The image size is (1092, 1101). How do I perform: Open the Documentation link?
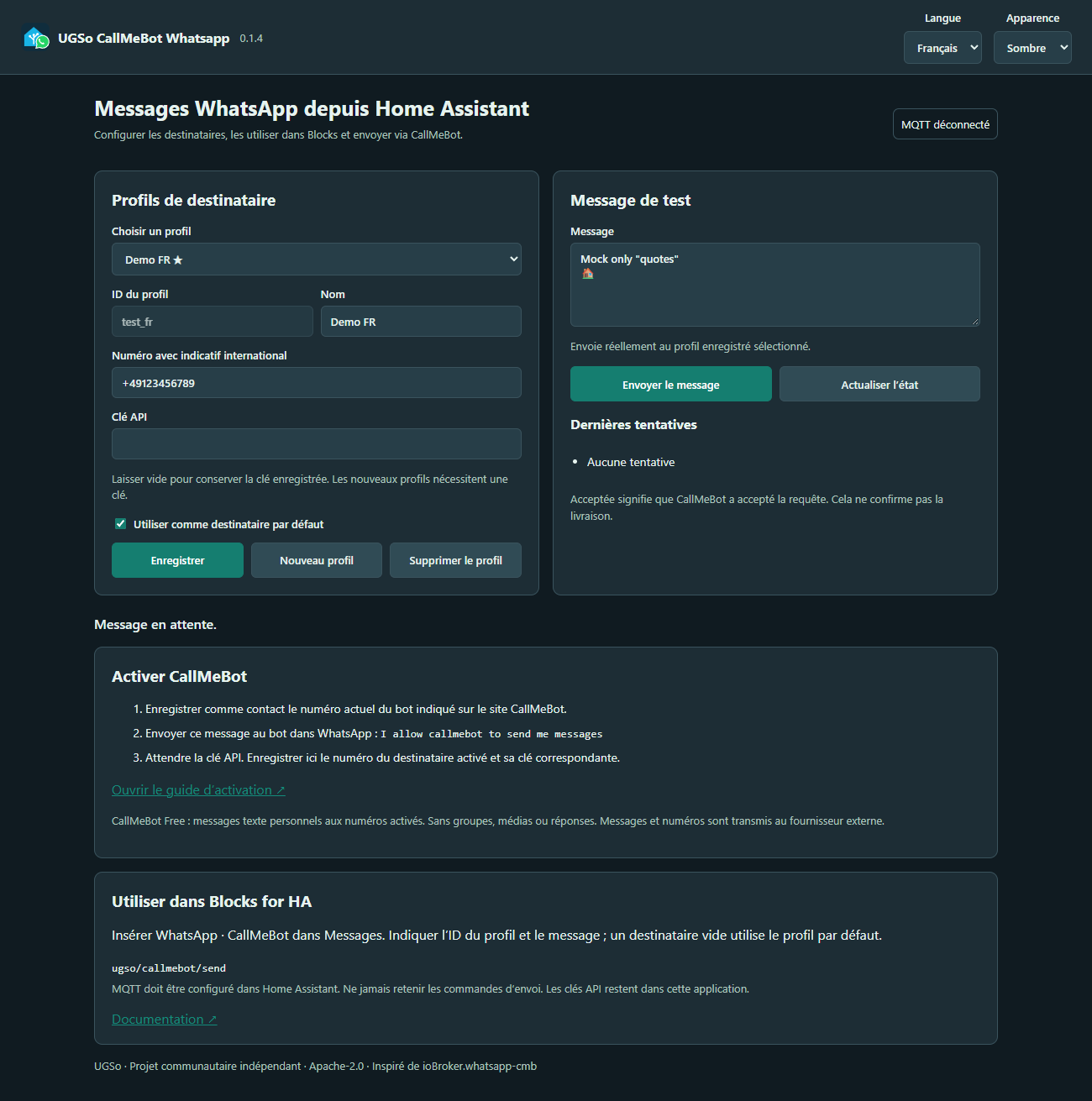tap(165, 1020)
